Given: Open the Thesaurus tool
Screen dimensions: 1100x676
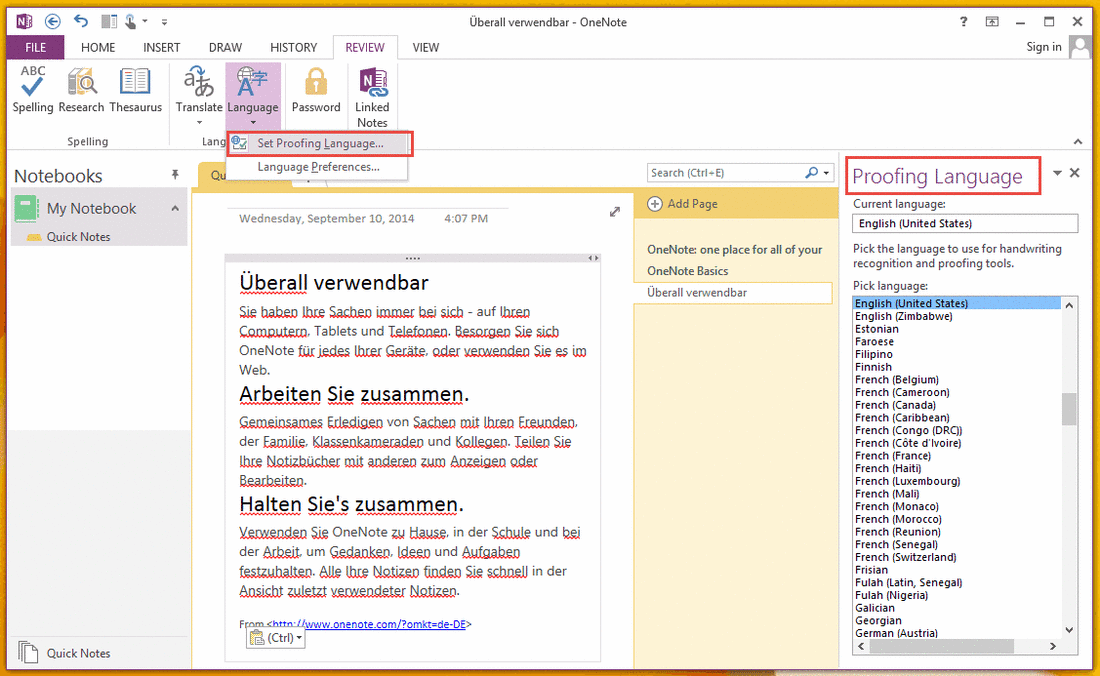Looking at the screenshot, I should [135, 90].
